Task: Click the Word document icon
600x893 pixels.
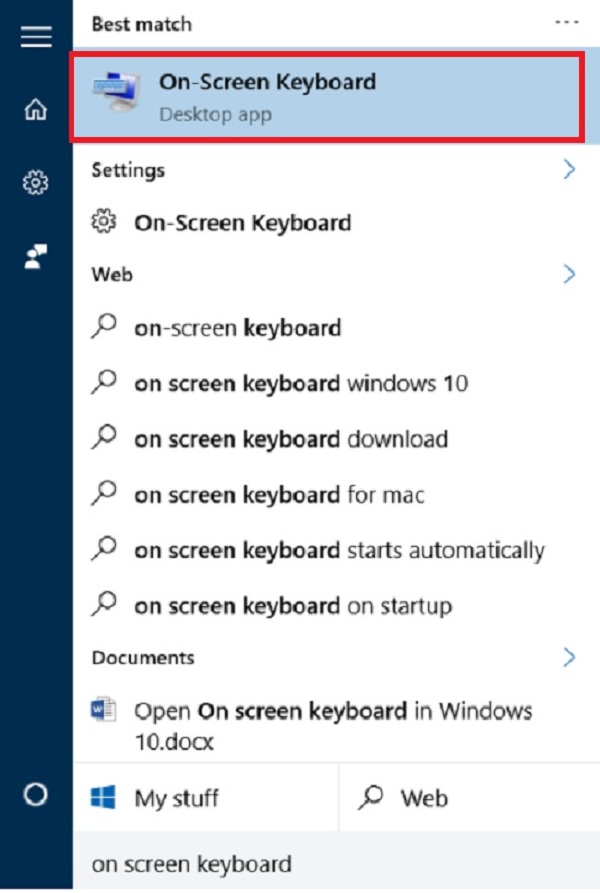Action: tap(105, 711)
